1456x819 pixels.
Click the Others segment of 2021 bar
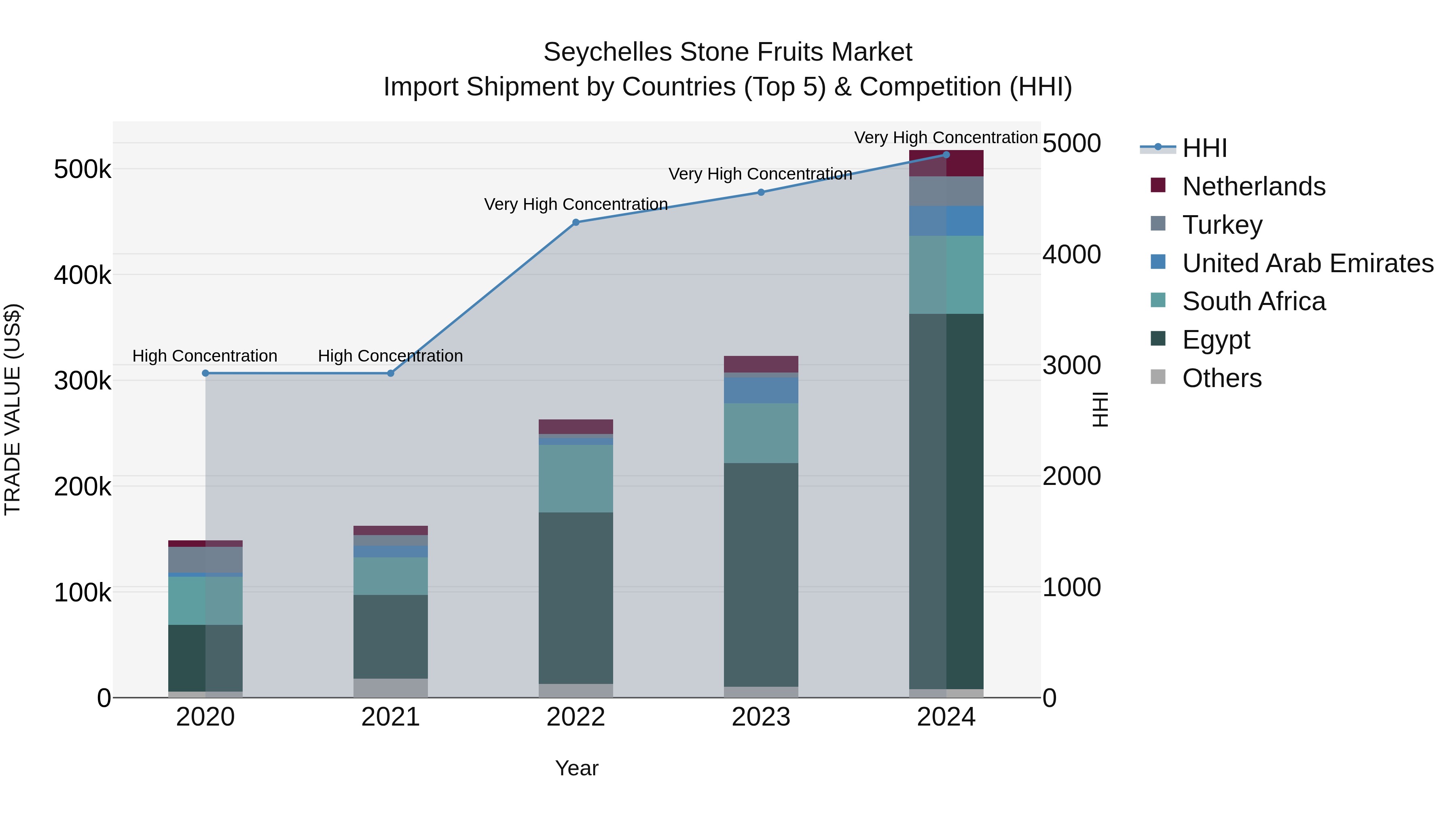click(391, 688)
